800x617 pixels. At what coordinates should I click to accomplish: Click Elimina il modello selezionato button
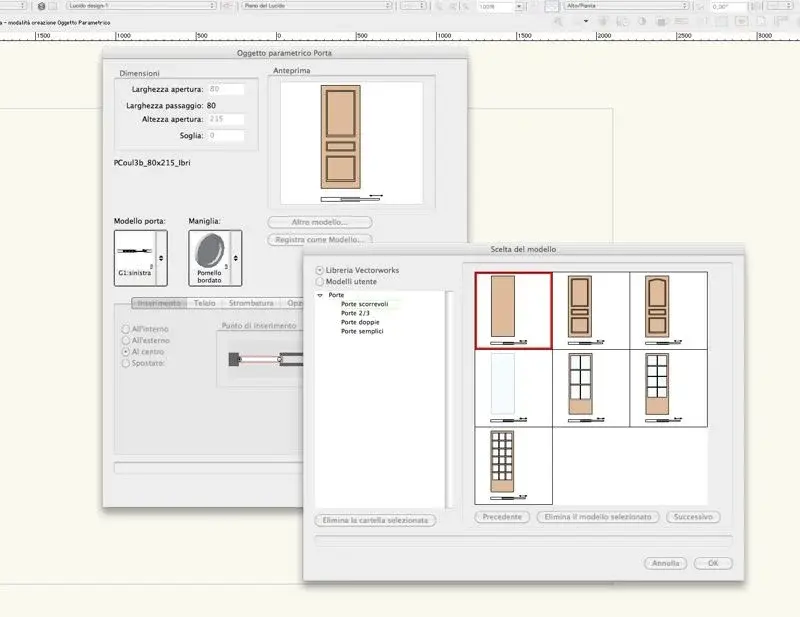pyautogui.click(x=597, y=517)
